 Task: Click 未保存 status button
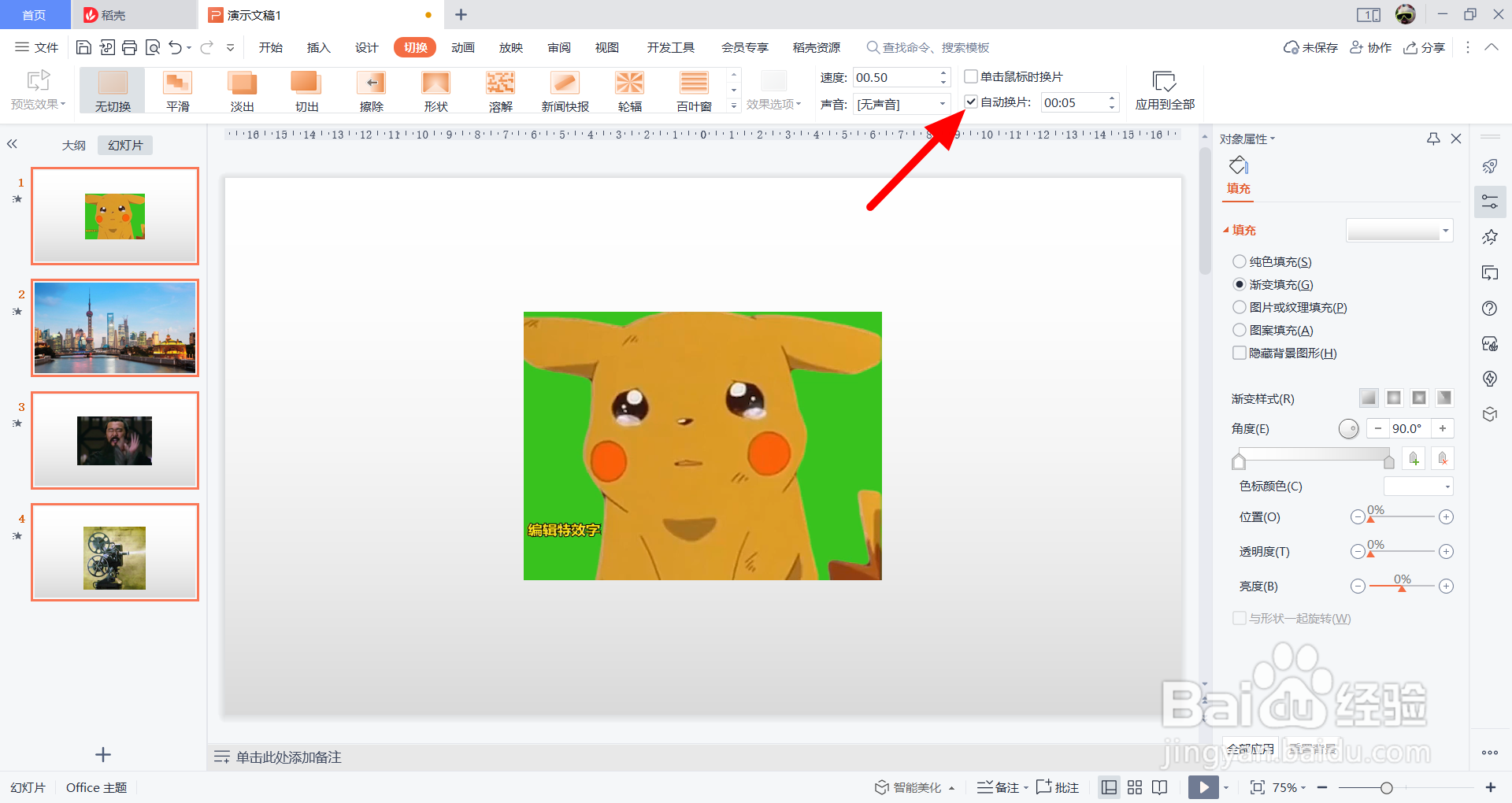(1310, 47)
